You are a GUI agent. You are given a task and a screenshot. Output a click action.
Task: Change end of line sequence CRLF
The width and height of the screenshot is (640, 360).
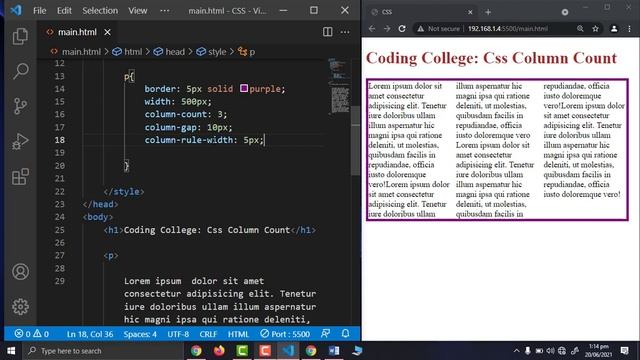point(208,334)
